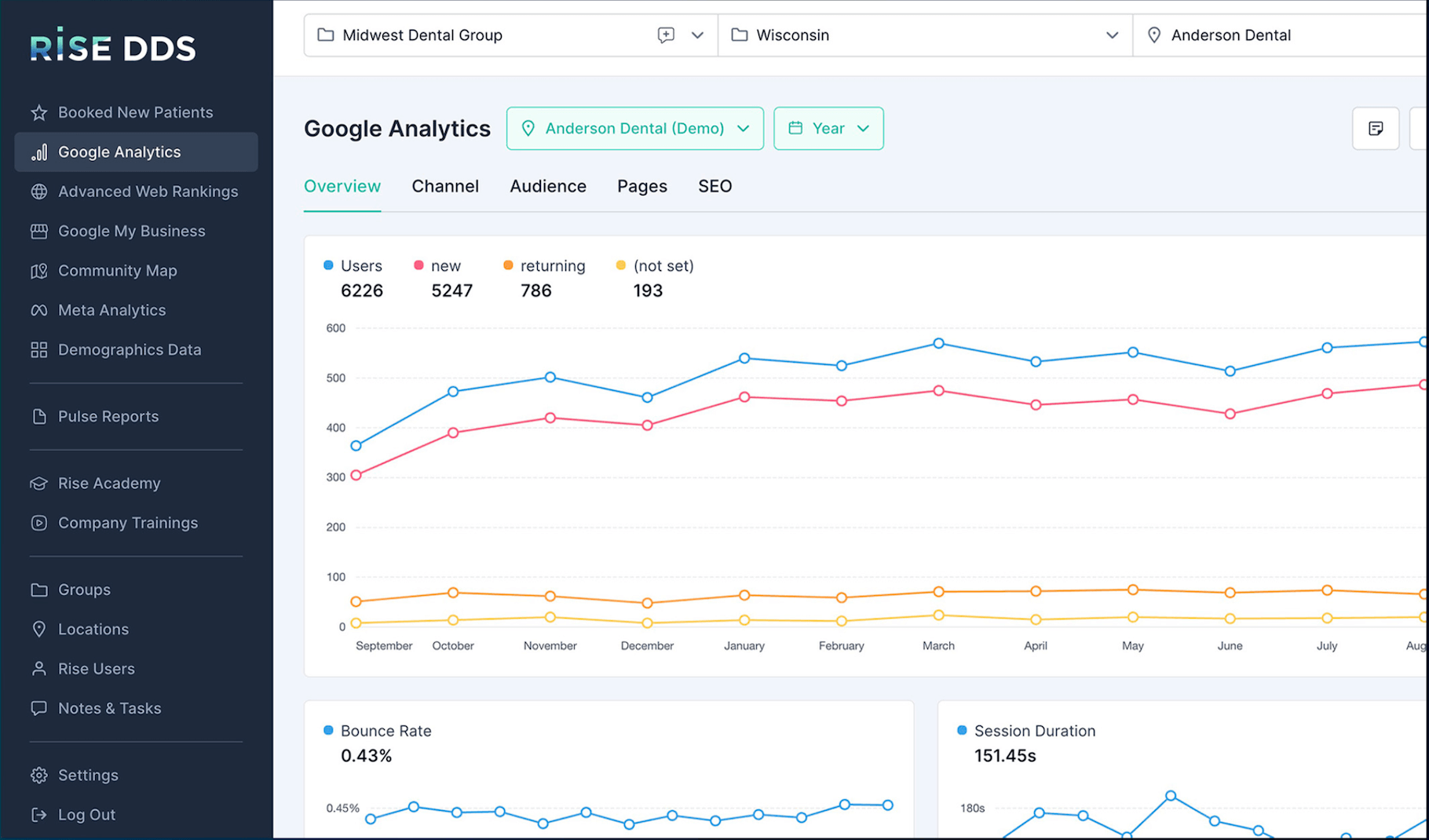This screenshot has width=1429, height=840.
Task: Click the Google My Business storefront icon
Action: coord(38,232)
